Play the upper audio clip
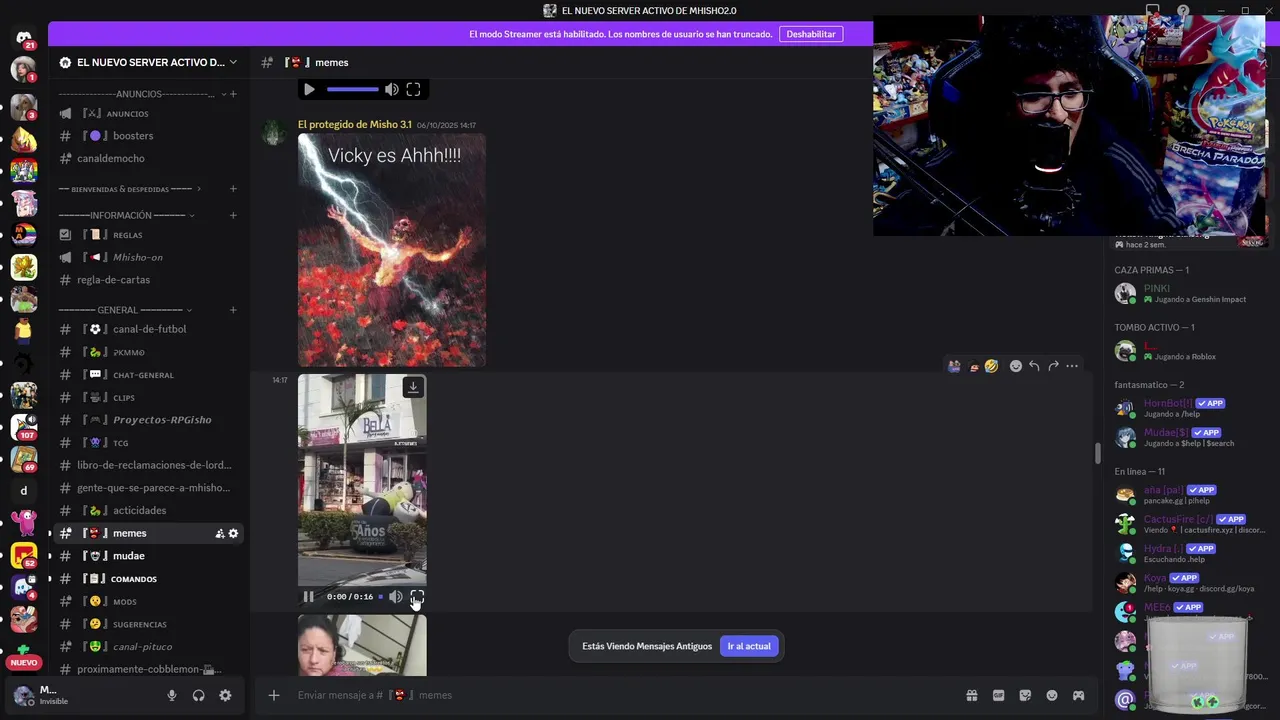Viewport: 1280px width, 720px height. pyautogui.click(x=309, y=90)
